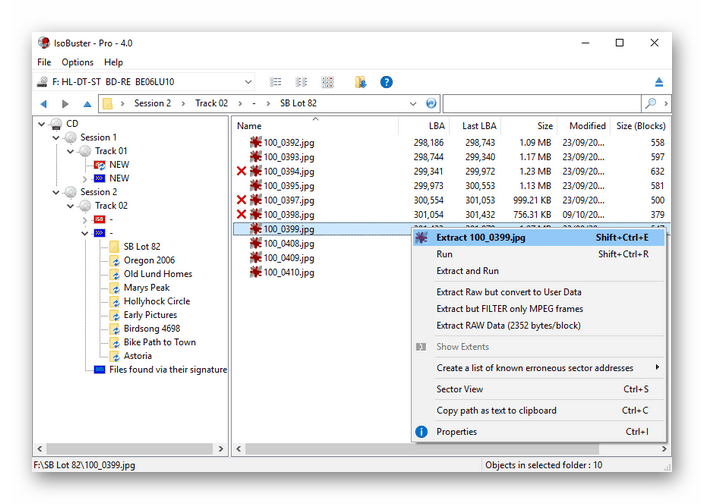Viewport: 704px width, 504px height.
Task: Select Bike Path to Town folder
Action: [159, 342]
